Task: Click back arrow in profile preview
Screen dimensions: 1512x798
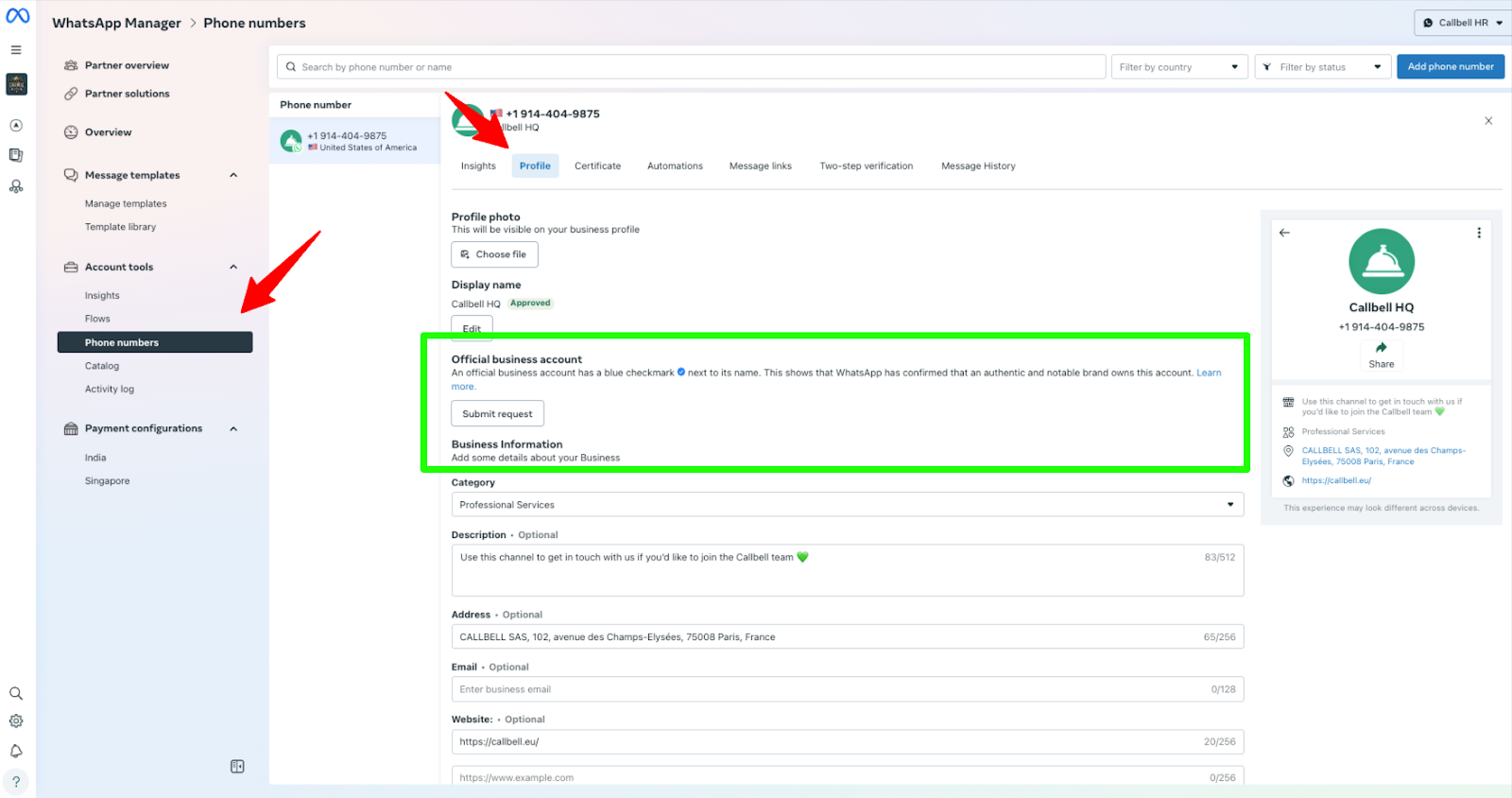Action: (x=1284, y=233)
